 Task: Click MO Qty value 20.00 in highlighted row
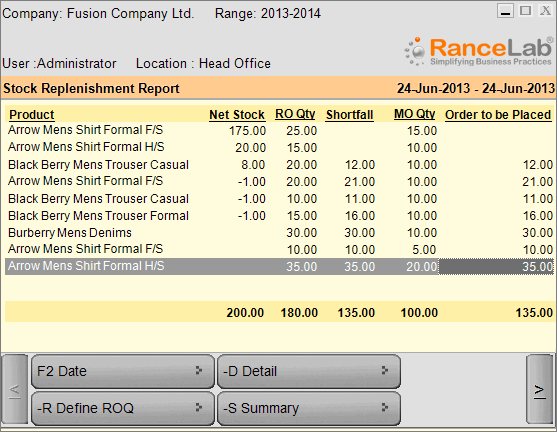click(x=422, y=266)
